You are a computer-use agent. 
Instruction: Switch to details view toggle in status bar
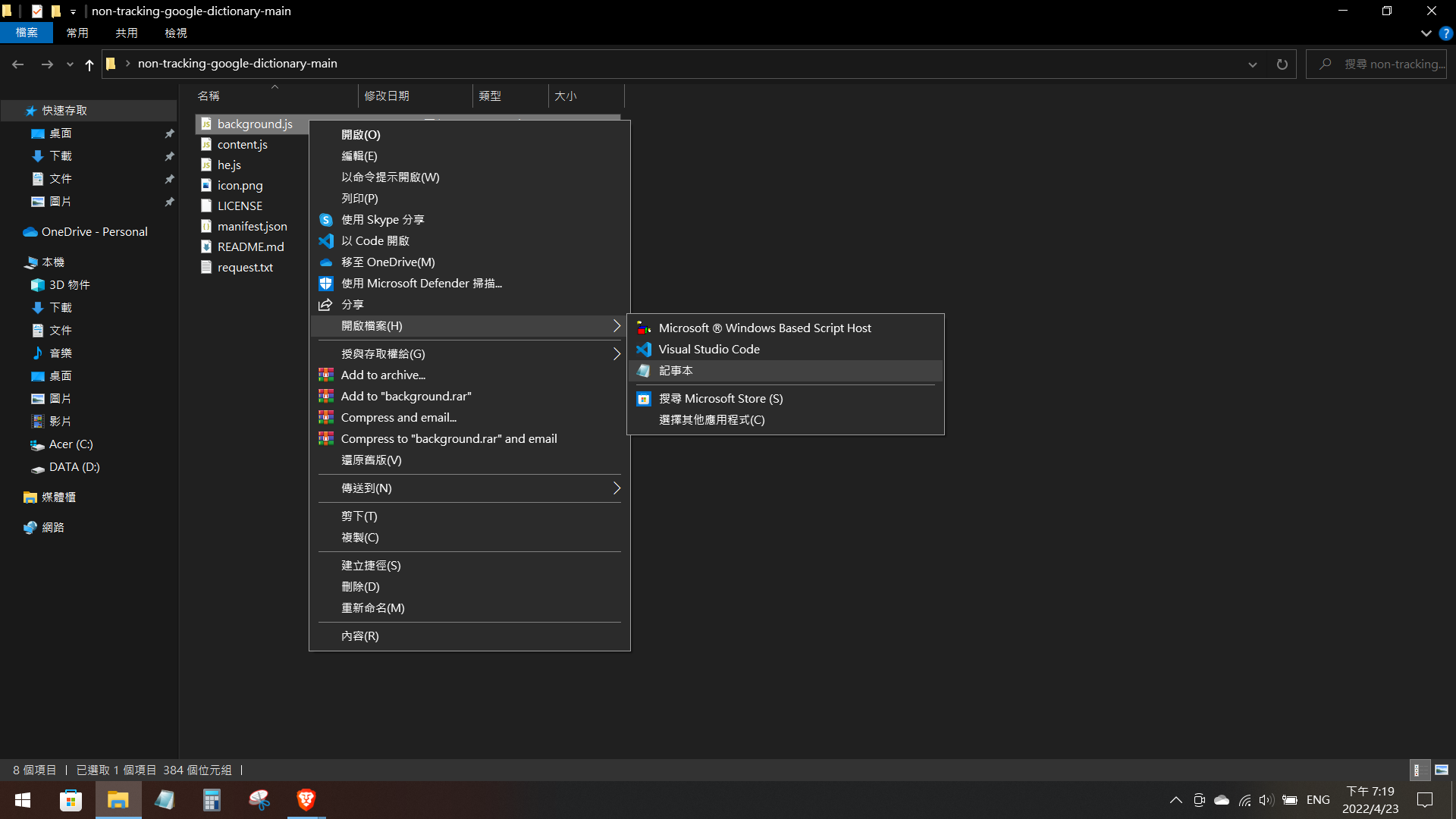(1418, 770)
